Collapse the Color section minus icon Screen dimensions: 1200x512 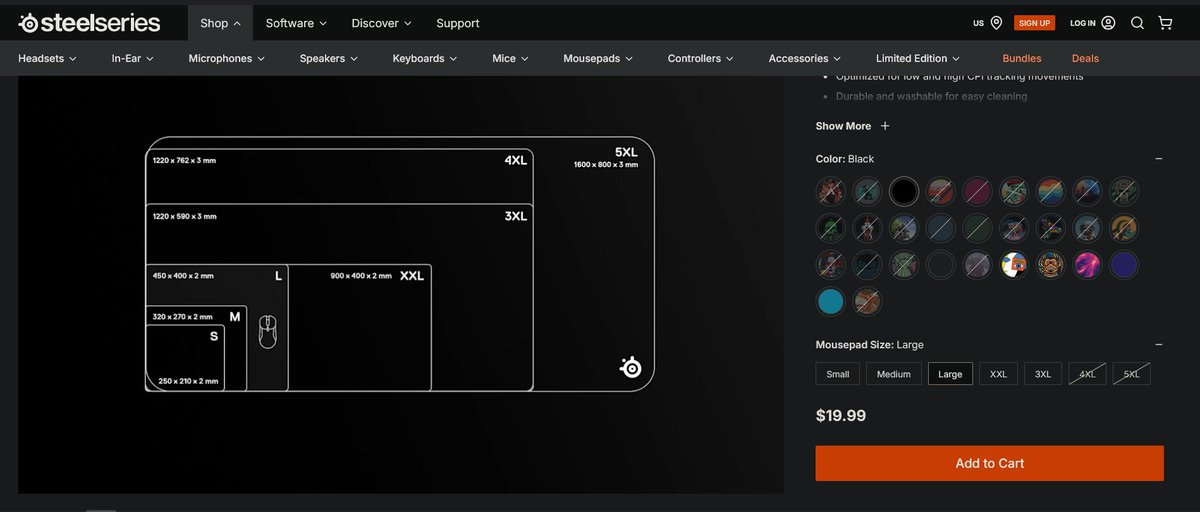pos(1158,159)
